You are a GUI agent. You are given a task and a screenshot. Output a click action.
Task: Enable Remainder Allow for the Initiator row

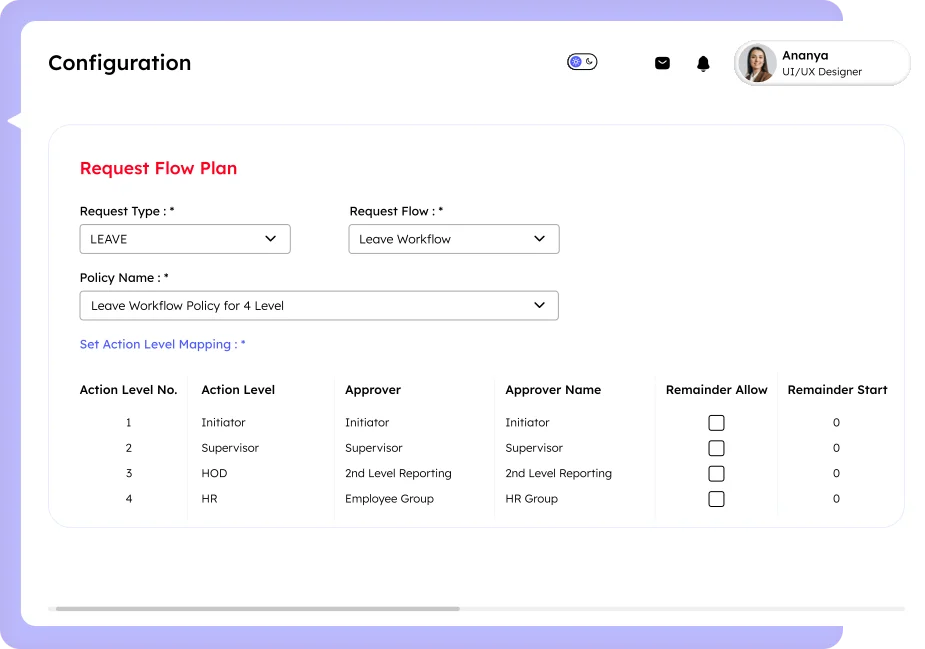pos(716,423)
